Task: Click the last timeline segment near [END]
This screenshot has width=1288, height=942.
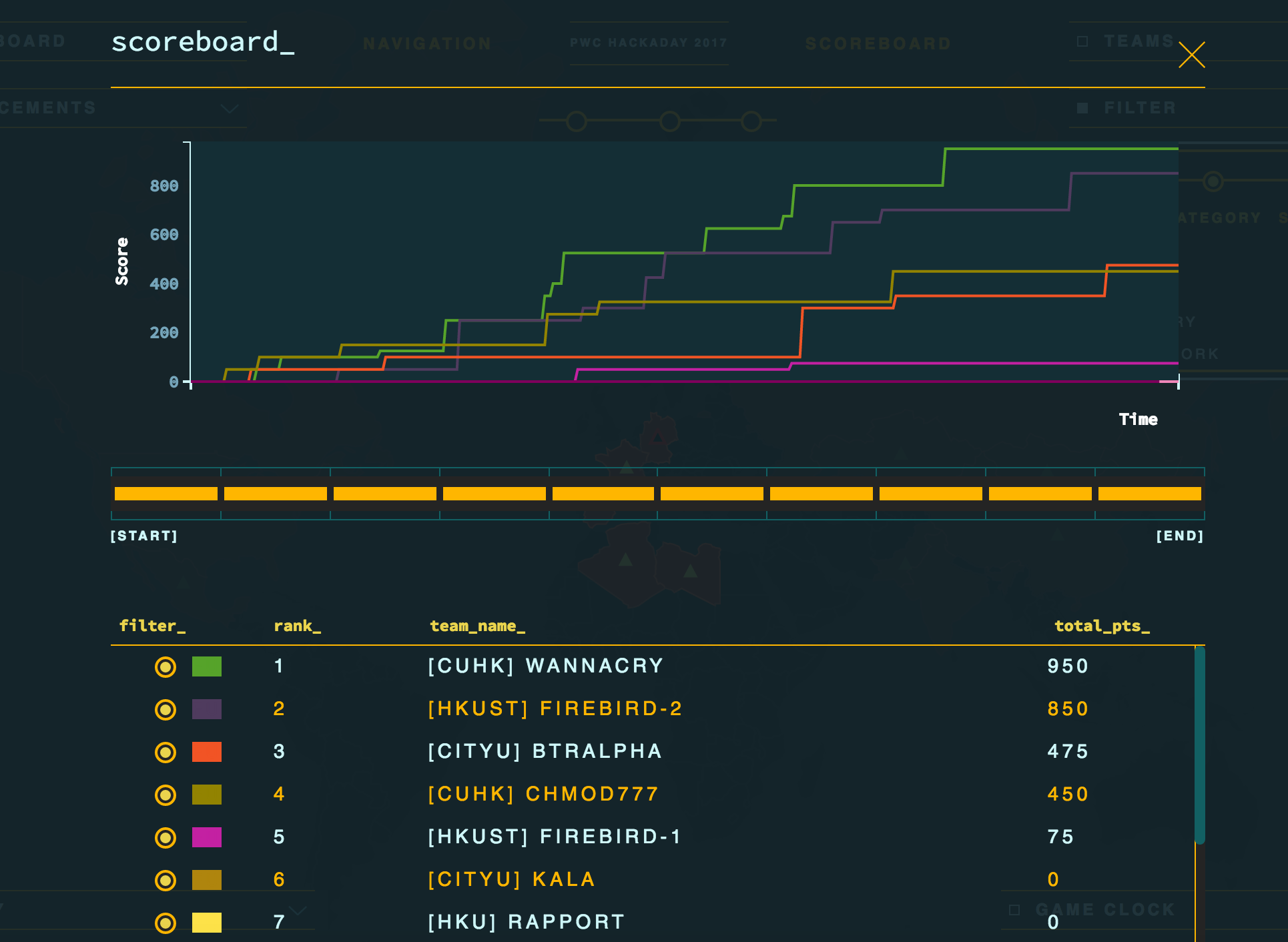Action: tap(1150, 494)
